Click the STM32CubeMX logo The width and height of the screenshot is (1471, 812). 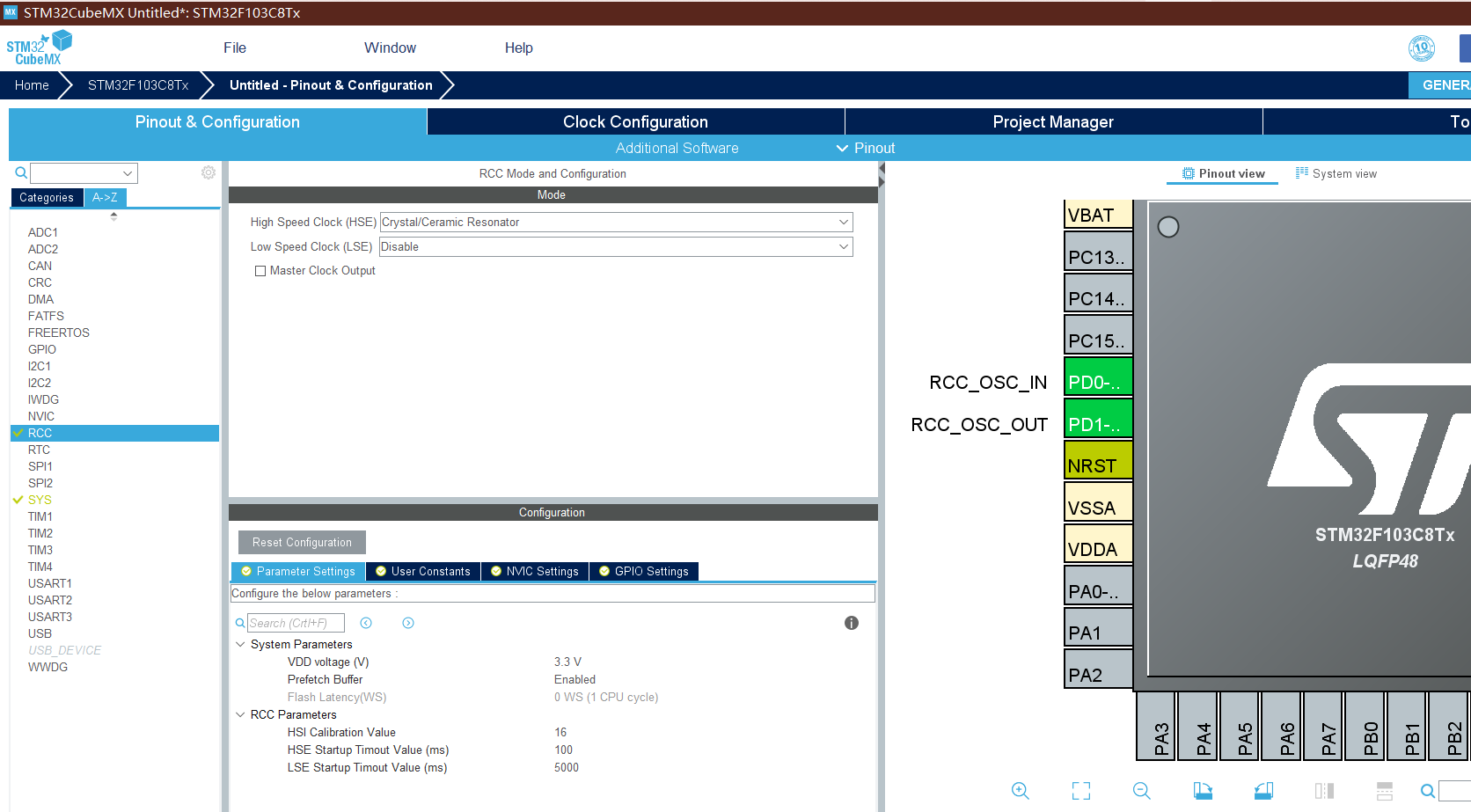39,48
